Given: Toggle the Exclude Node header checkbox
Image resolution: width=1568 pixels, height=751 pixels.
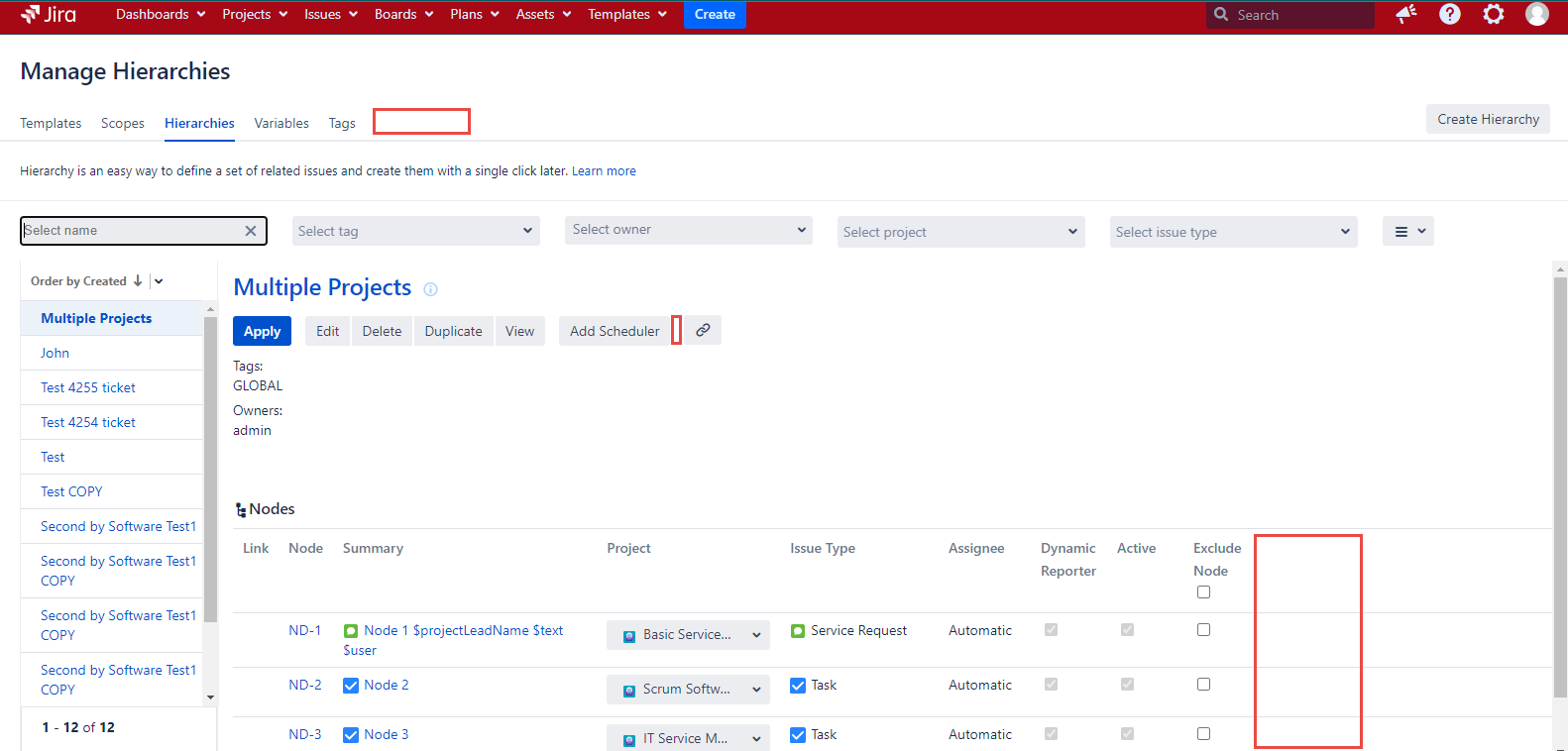Looking at the screenshot, I should (1203, 592).
